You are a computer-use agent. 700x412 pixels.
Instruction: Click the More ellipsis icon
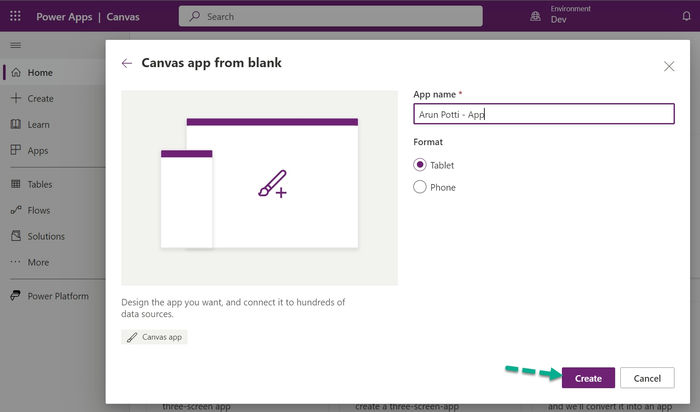click(x=16, y=262)
